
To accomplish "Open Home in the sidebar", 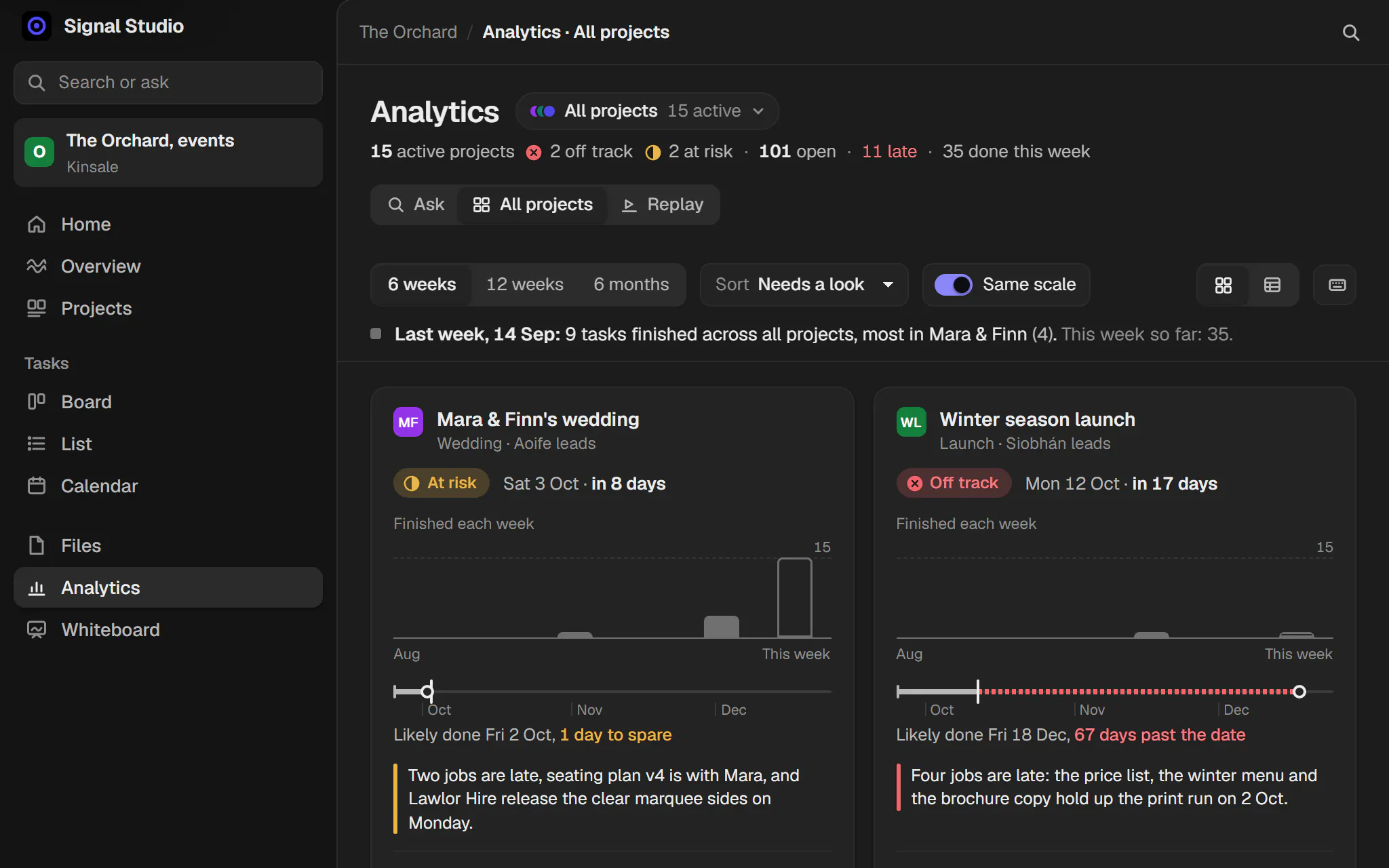I will tap(168, 224).
